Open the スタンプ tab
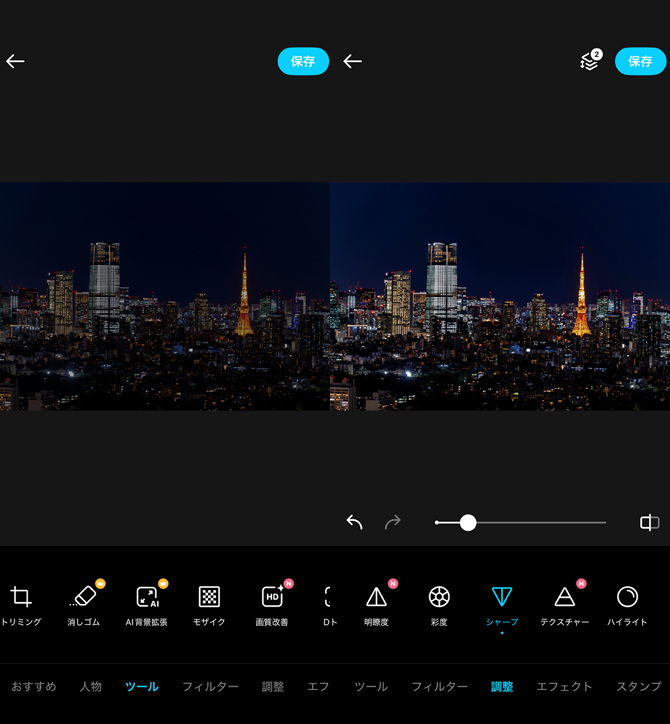The image size is (670, 724). (x=638, y=687)
